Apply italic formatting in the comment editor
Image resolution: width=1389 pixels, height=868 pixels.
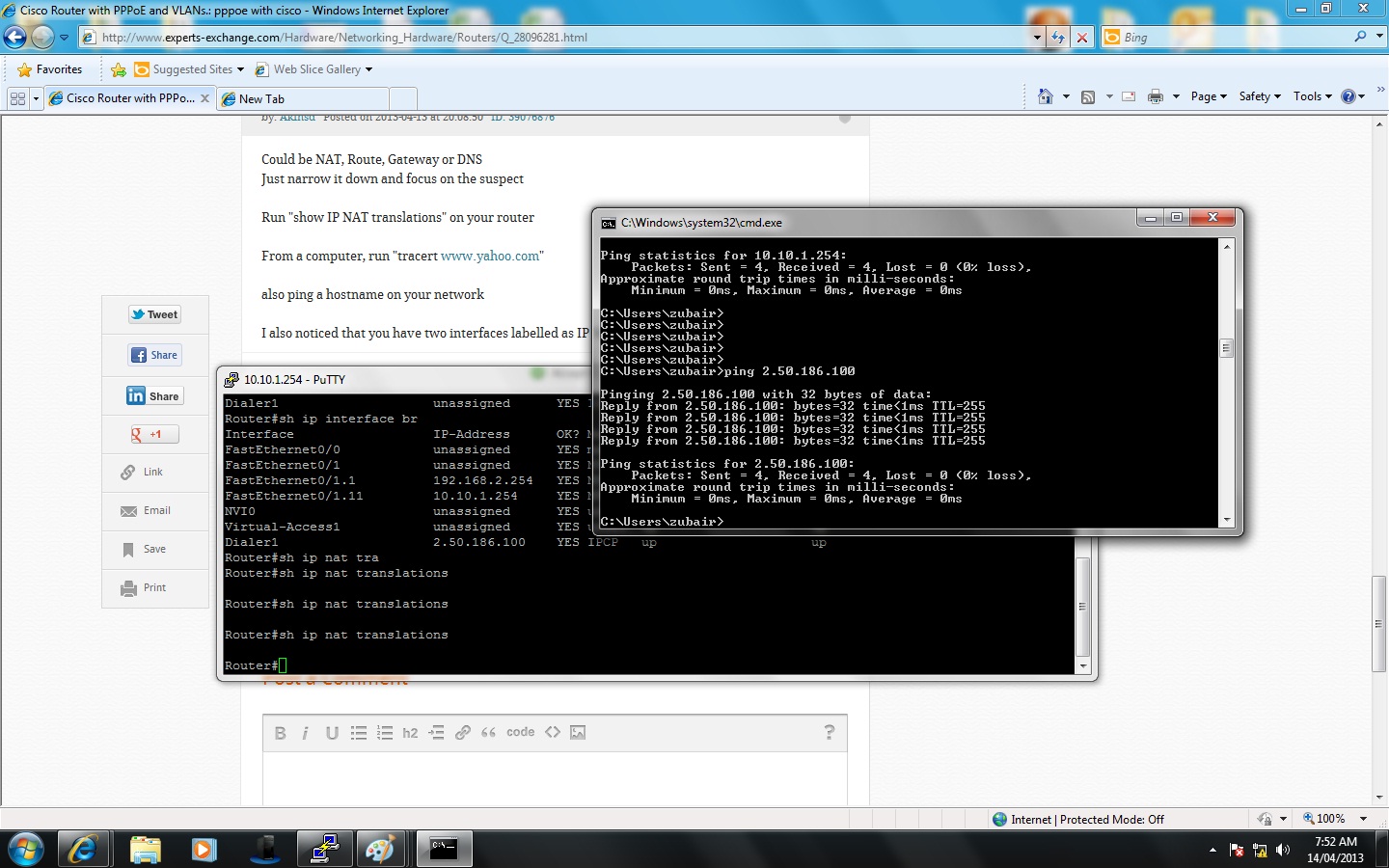click(x=305, y=733)
